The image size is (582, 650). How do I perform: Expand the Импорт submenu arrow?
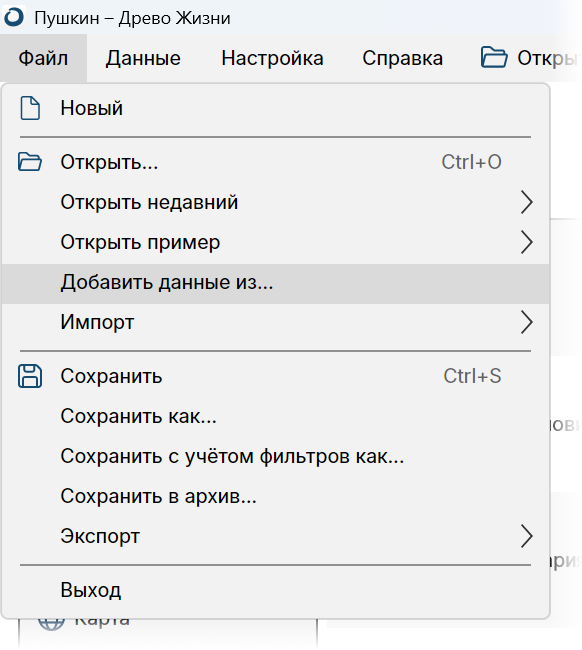[526, 322]
